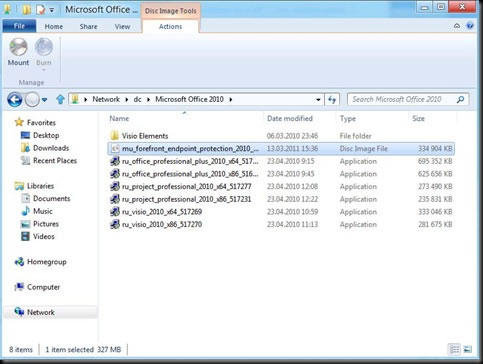This screenshot has width=483, height=364.
Task: Click the Mount disc image icon
Action: pos(18,47)
